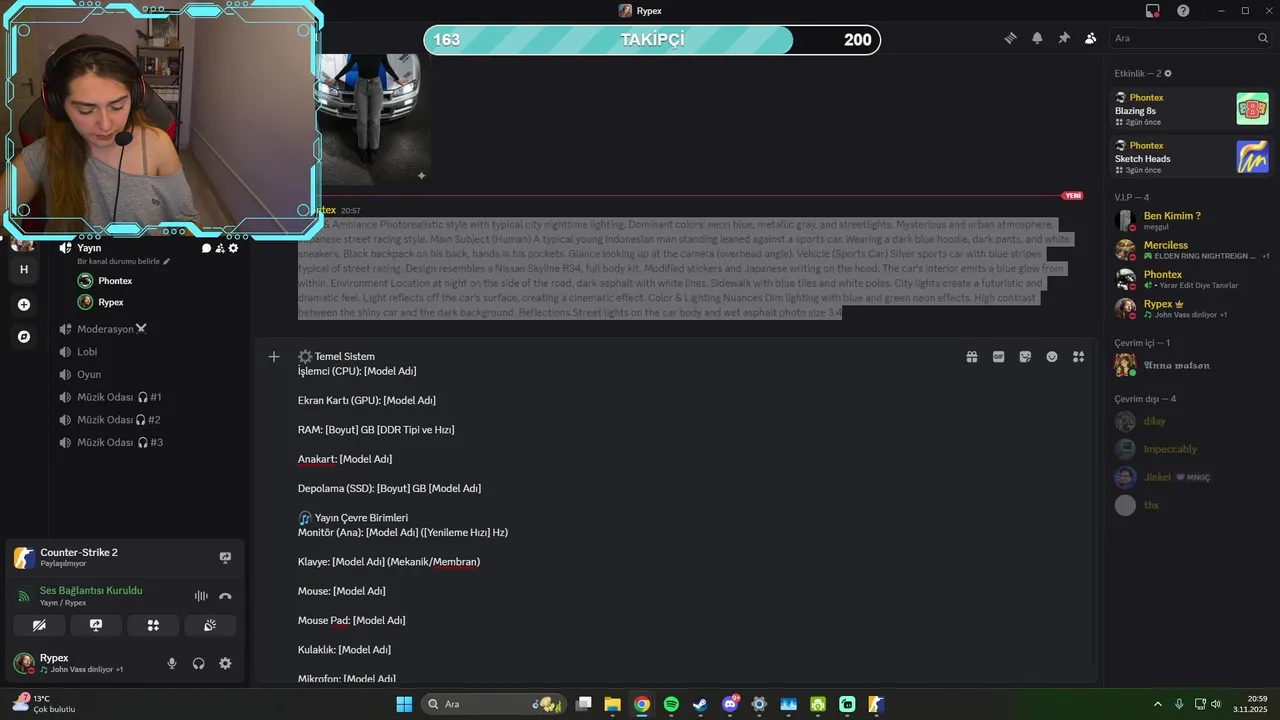Open Steam from the taskbar
Screen dimensions: 1280x720
(x=700, y=704)
